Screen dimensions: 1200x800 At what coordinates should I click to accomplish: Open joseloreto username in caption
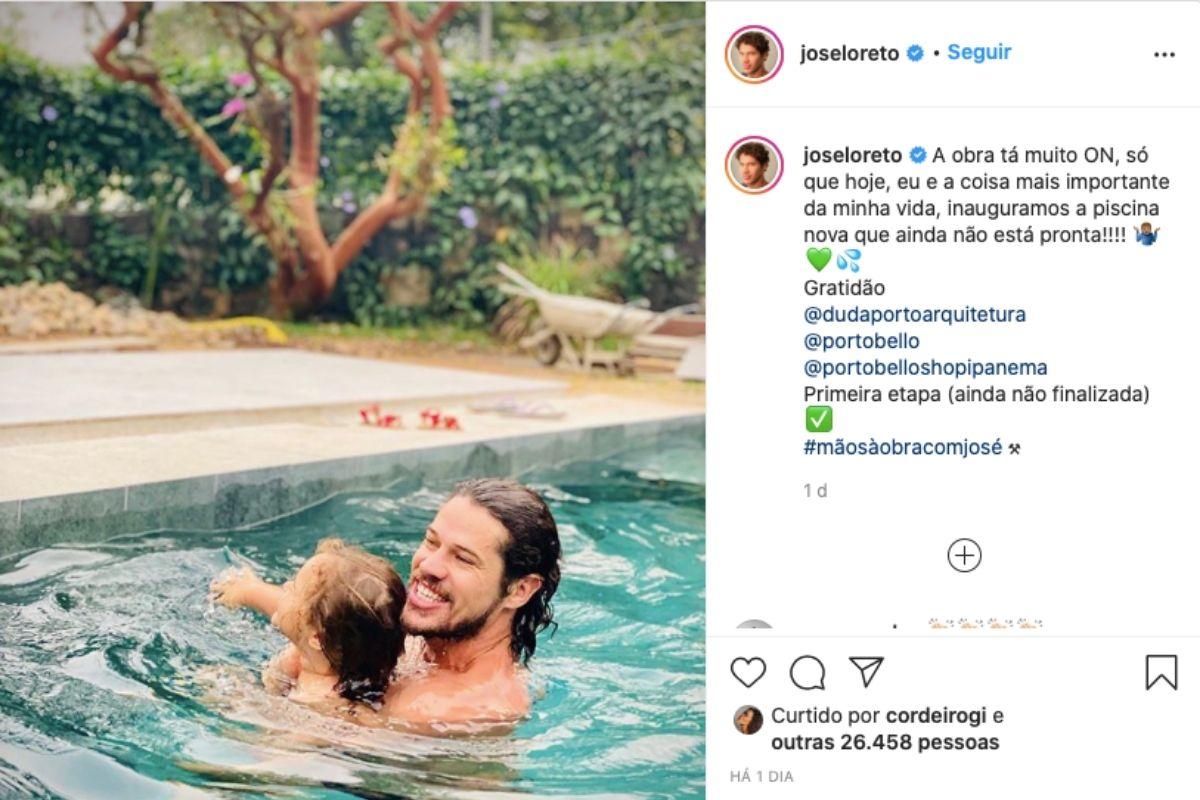tap(853, 155)
